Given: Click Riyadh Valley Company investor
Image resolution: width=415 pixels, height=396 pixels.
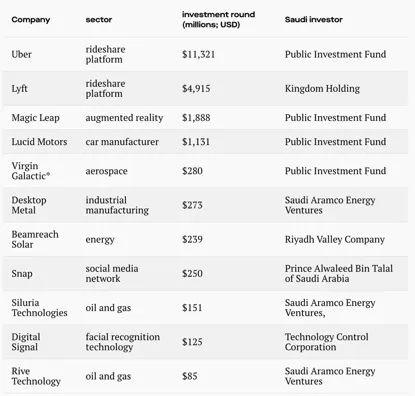Looking at the screenshot, I should [x=335, y=239].
